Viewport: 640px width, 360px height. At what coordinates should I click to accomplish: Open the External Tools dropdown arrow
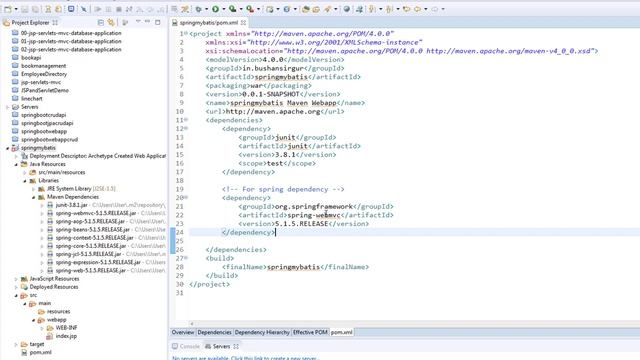258,9
